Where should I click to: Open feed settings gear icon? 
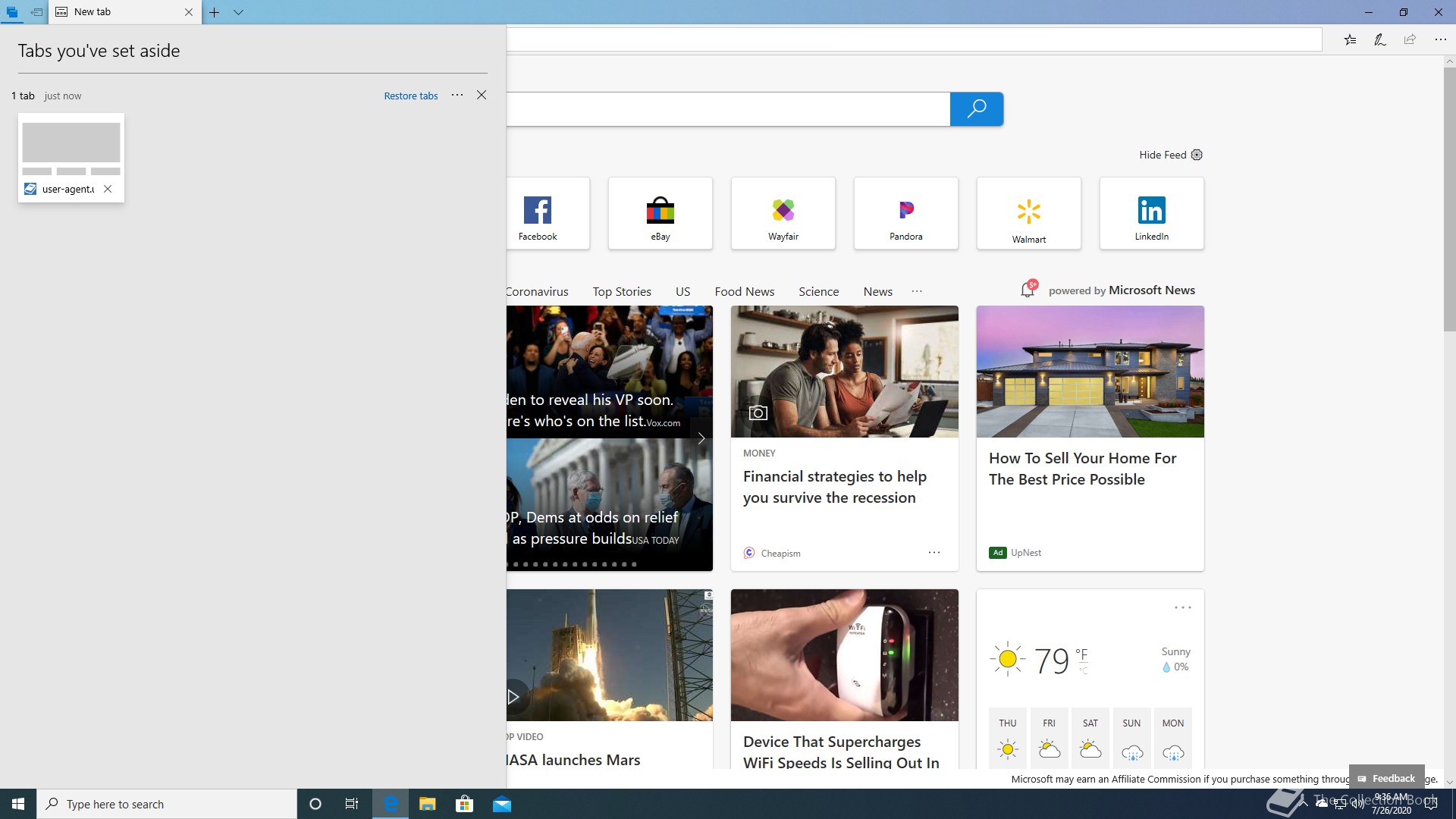coord(1197,155)
